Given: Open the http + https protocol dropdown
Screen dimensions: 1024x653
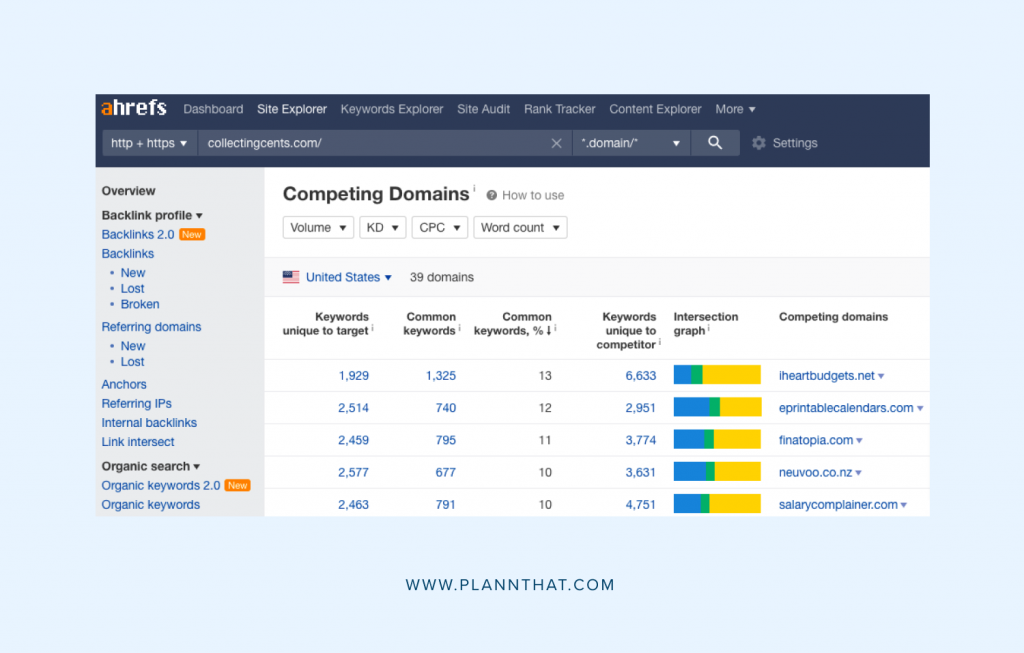Looking at the screenshot, I should (150, 143).
